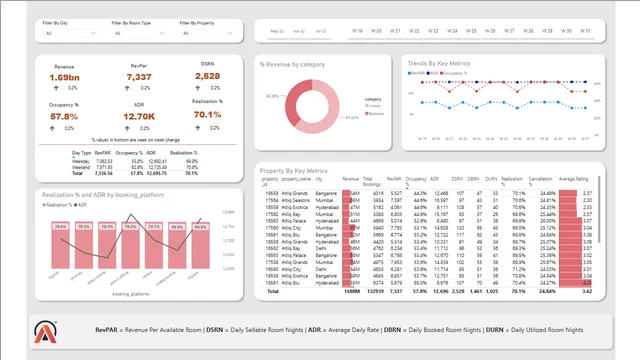Click the RevPAR legend marker in trends chart
This screenshot has width=640, height=360.
(409, 73)
